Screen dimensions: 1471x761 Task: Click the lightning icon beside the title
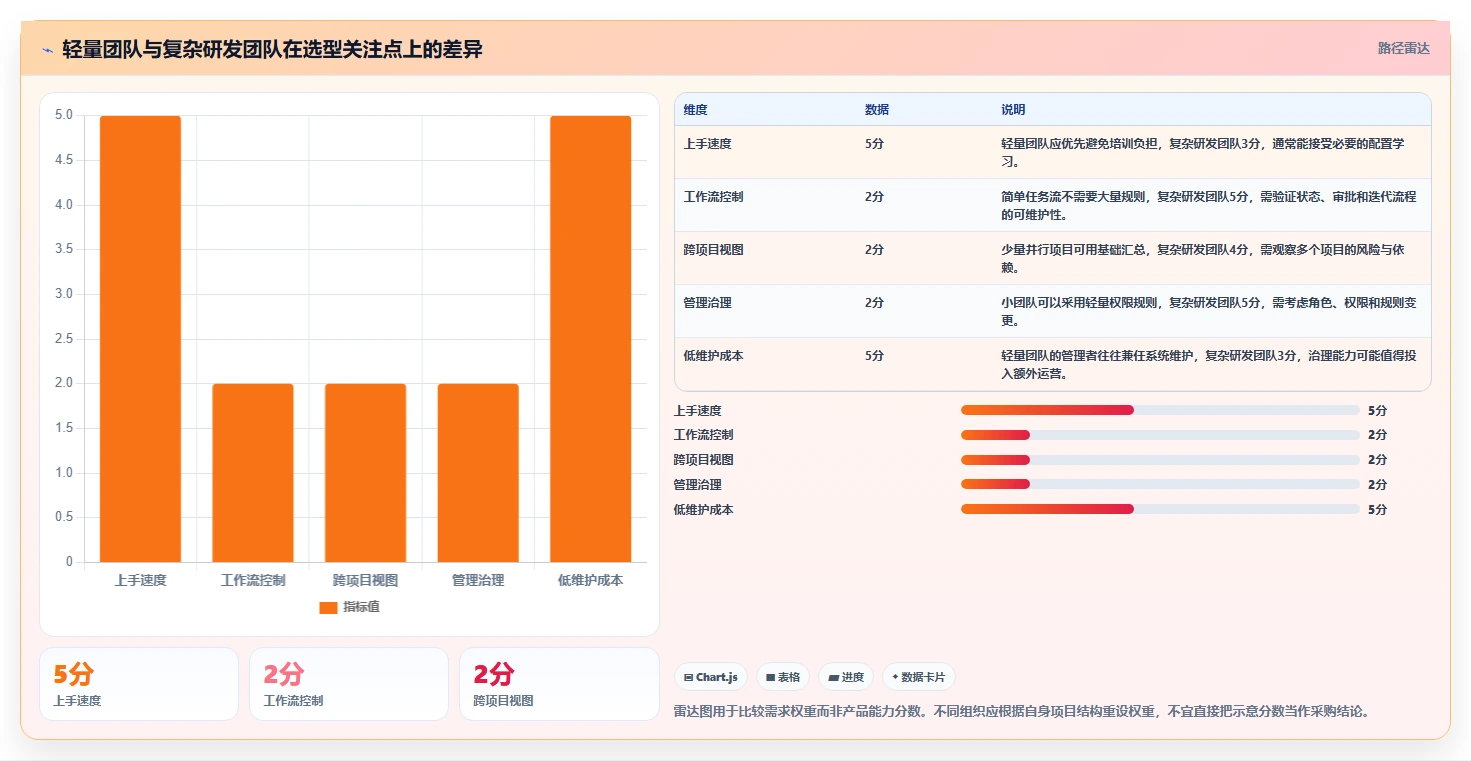pyautogui.click(x=47, y=49)
